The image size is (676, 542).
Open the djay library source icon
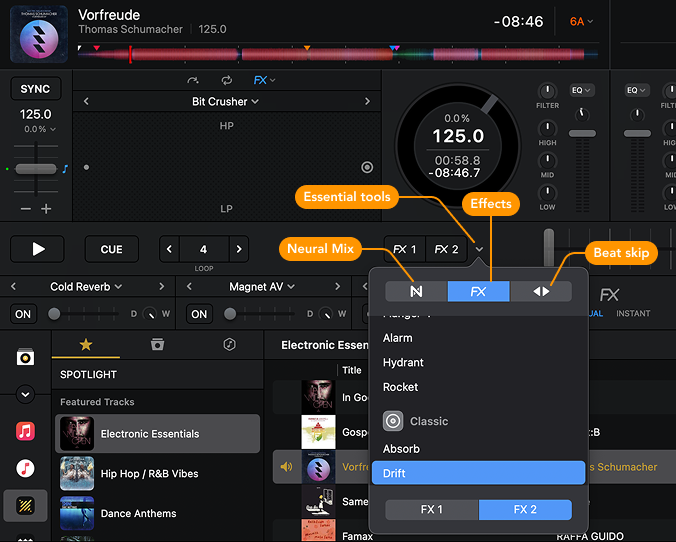[x=25, y=357]
